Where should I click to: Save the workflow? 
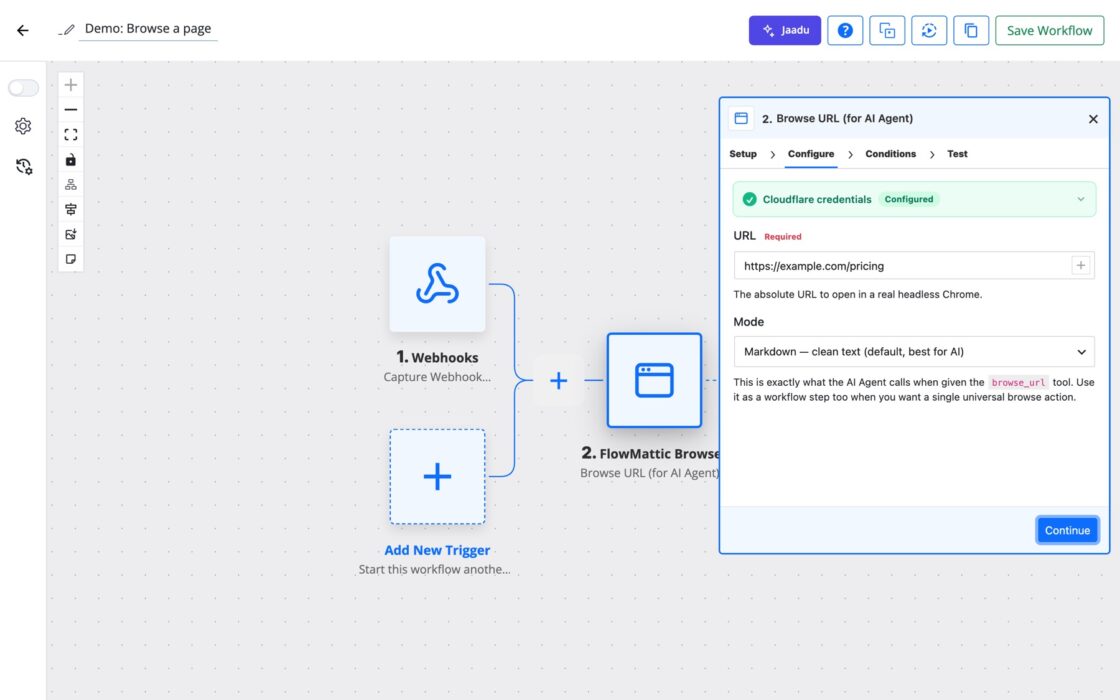tap(1049, 30)
